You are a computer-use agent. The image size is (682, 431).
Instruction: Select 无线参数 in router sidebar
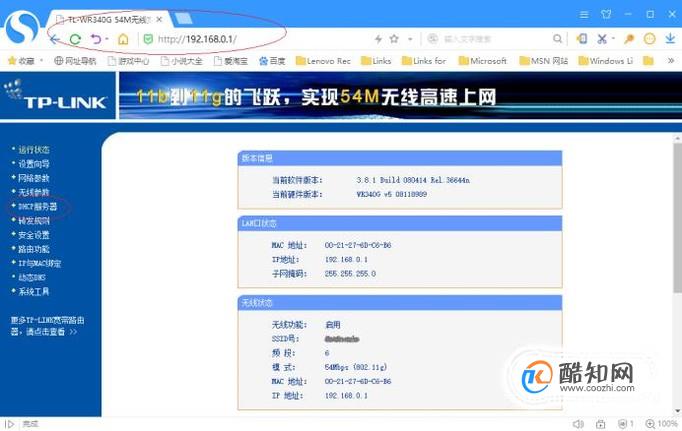[x=33, y=192]
